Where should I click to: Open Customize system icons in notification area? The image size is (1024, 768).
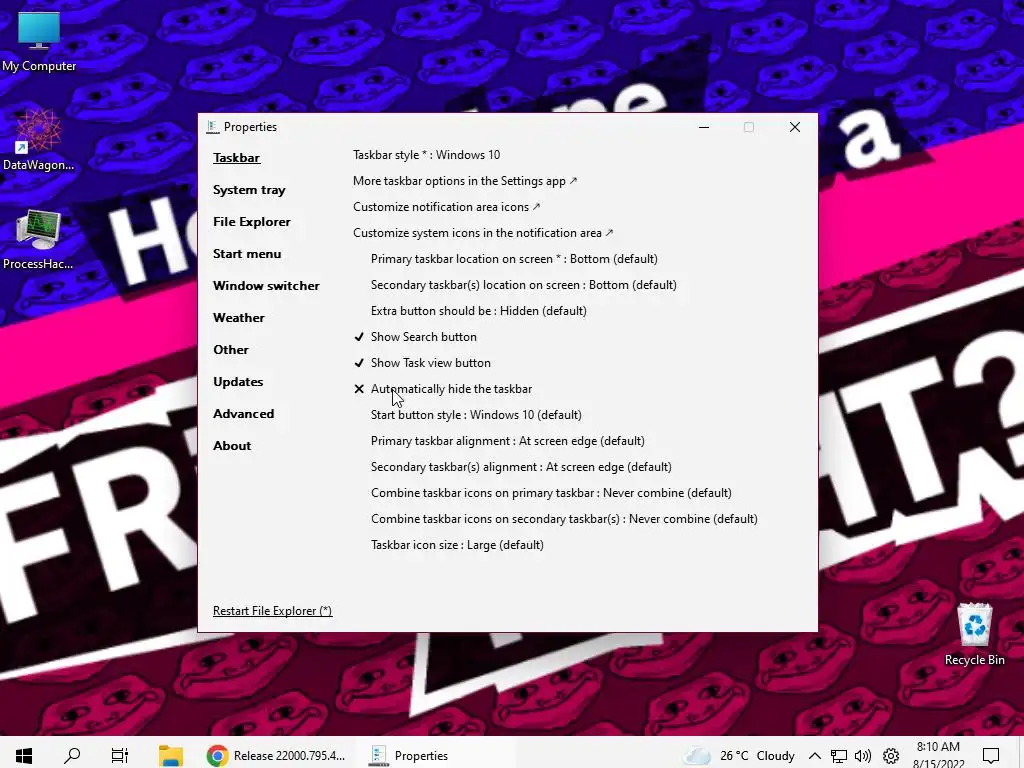pyautogui.click(x=483, y=233)
